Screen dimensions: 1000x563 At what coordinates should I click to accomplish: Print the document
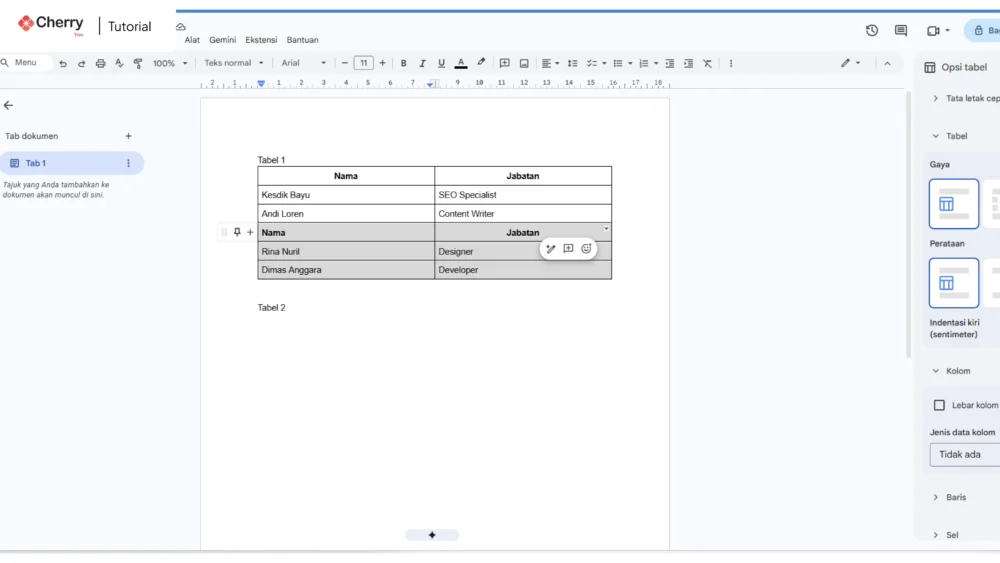[100, 63]
